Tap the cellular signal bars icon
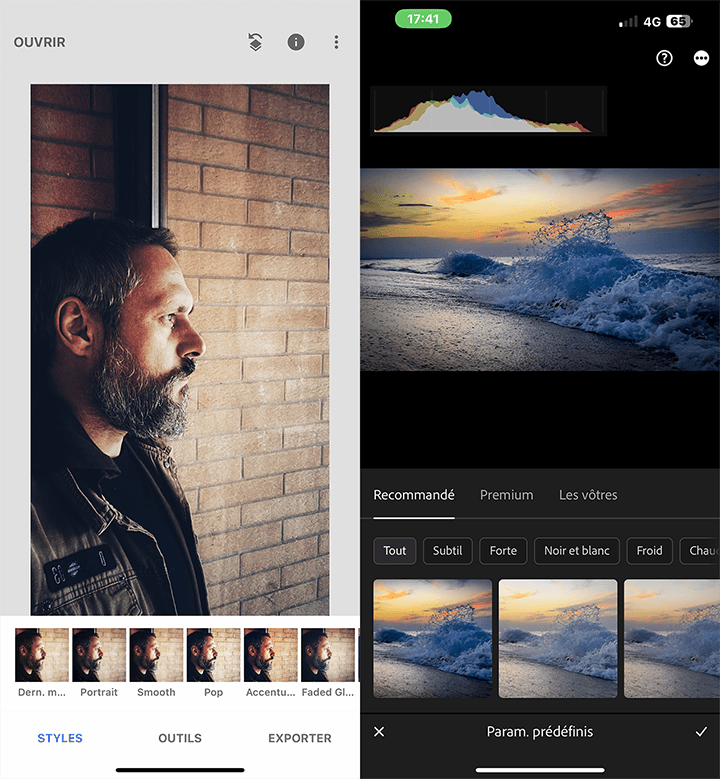 pos(628,21)
